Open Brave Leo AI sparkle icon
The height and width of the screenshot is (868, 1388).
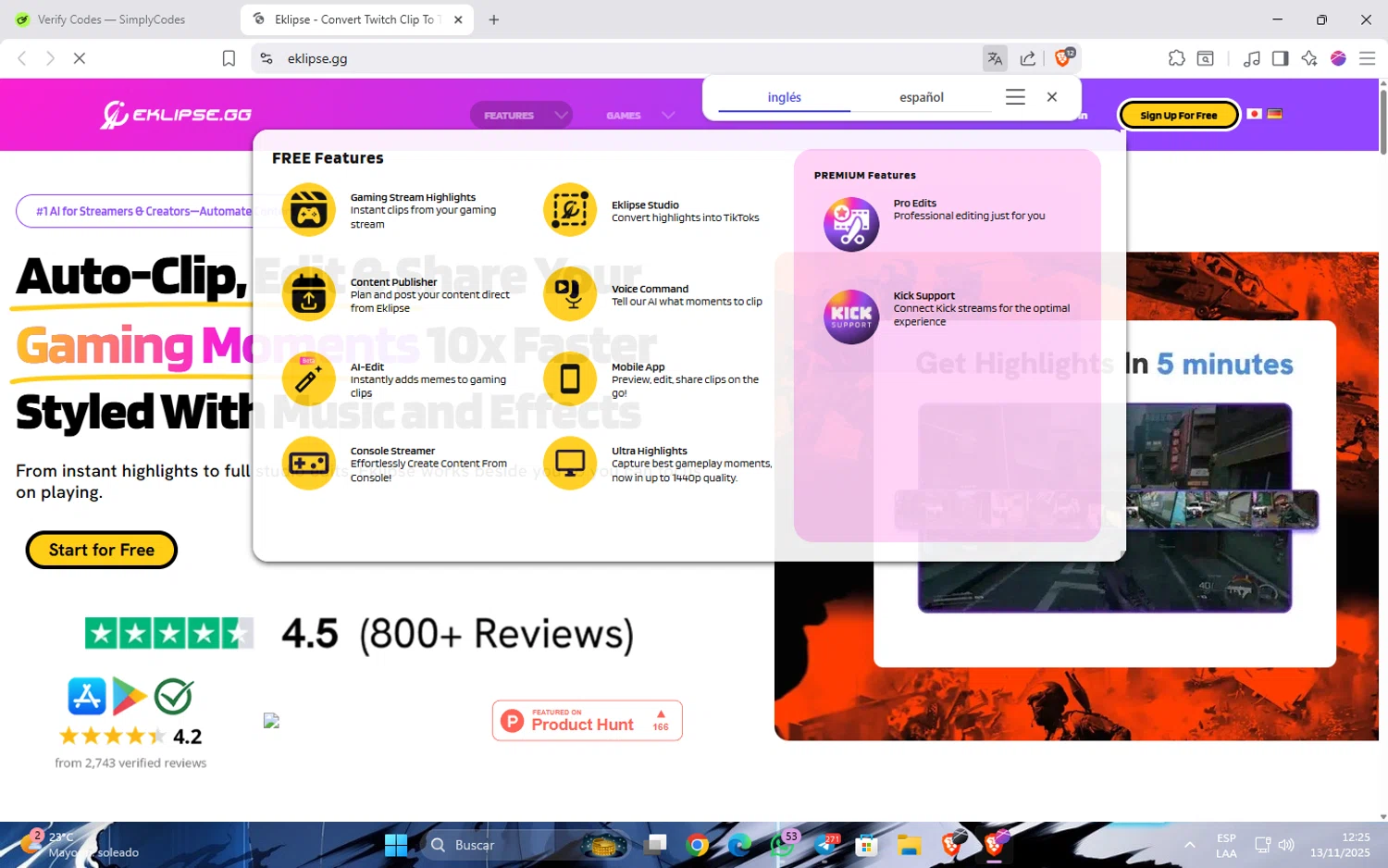tap(1308, 58)
